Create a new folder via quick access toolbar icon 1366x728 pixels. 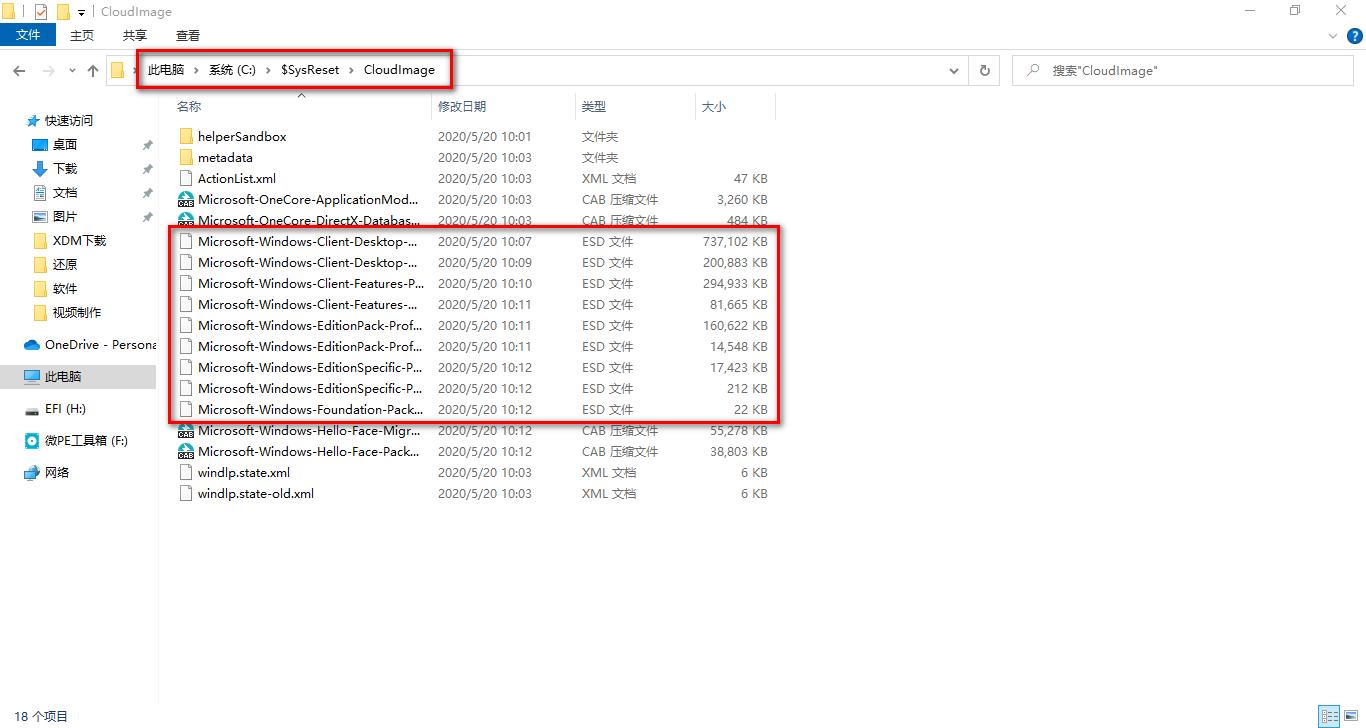62,11
